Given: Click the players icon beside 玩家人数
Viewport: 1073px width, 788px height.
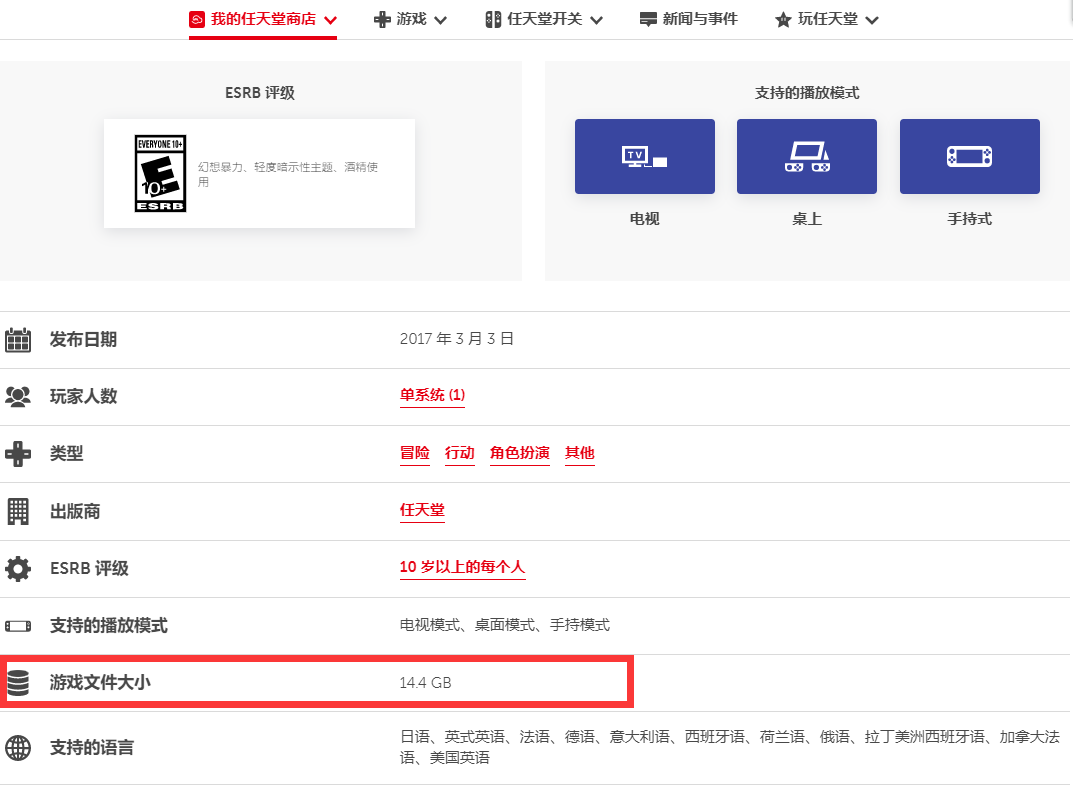Looking at the screenshot, I should pyautogui.click(x=18, y=397).
